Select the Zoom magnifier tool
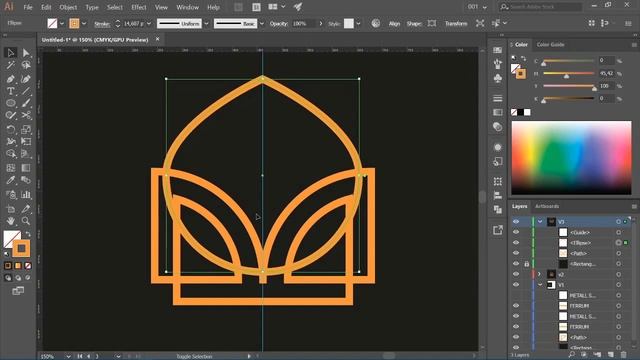The width and height of the screenshot is (640, 360). pyautogui.click(x=26, y=221)
